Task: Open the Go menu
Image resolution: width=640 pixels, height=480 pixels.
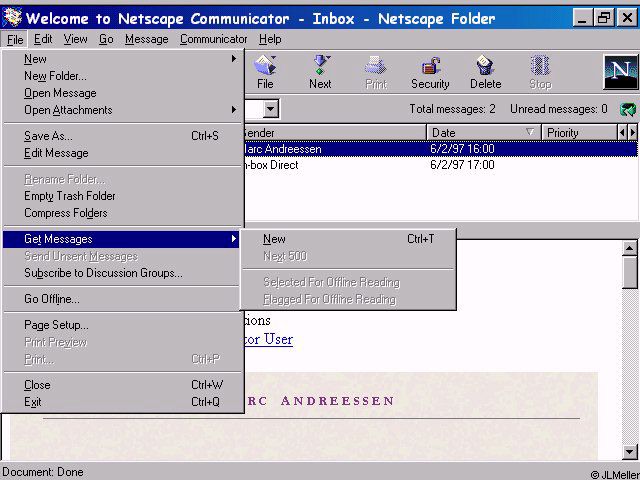Action: pyautogui.click(x=106, y=39)
